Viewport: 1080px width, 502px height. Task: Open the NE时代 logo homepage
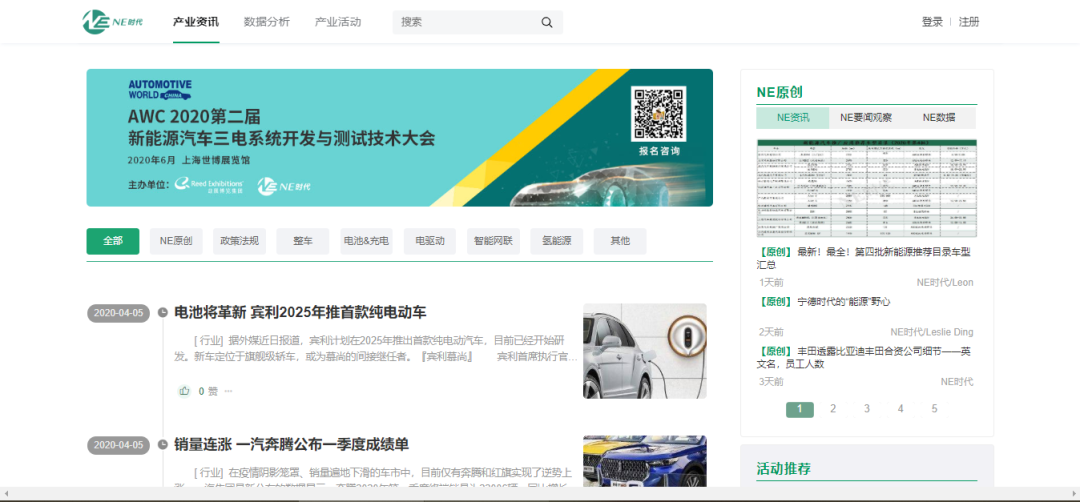pyautogui.click(x=113, y=22)
